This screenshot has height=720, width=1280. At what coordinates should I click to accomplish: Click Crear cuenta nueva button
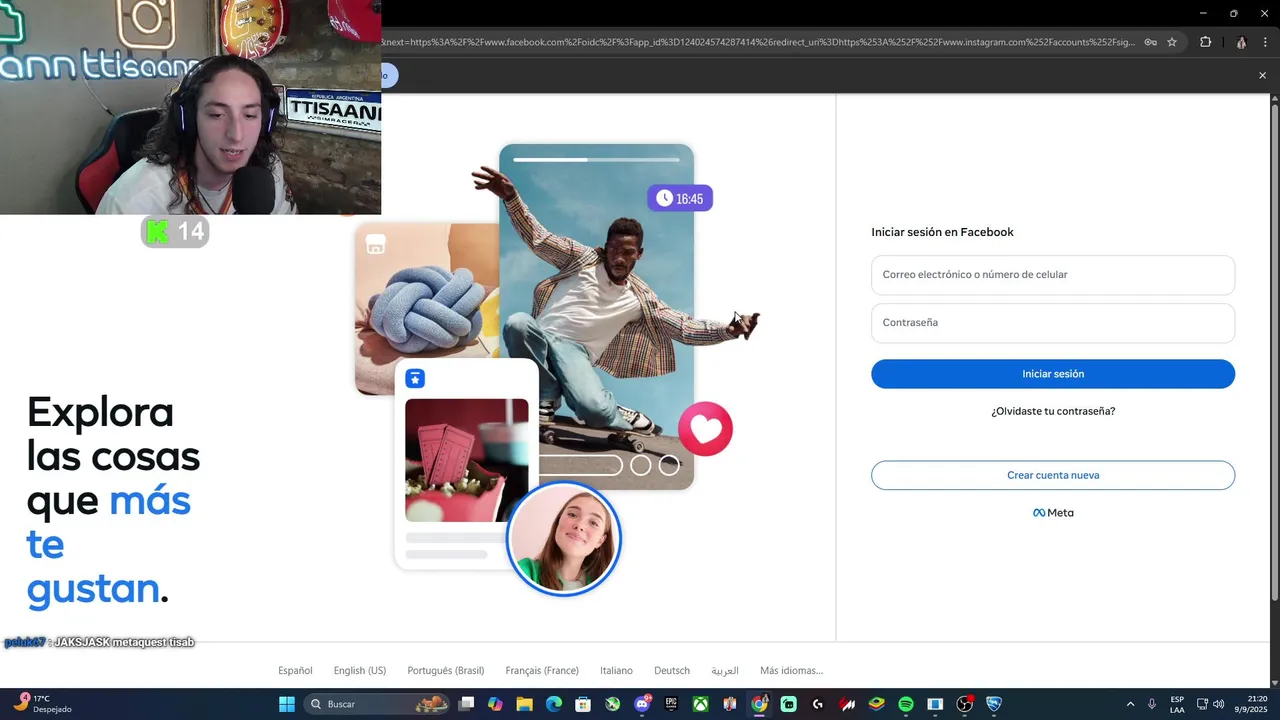[x=1053, y=475]
